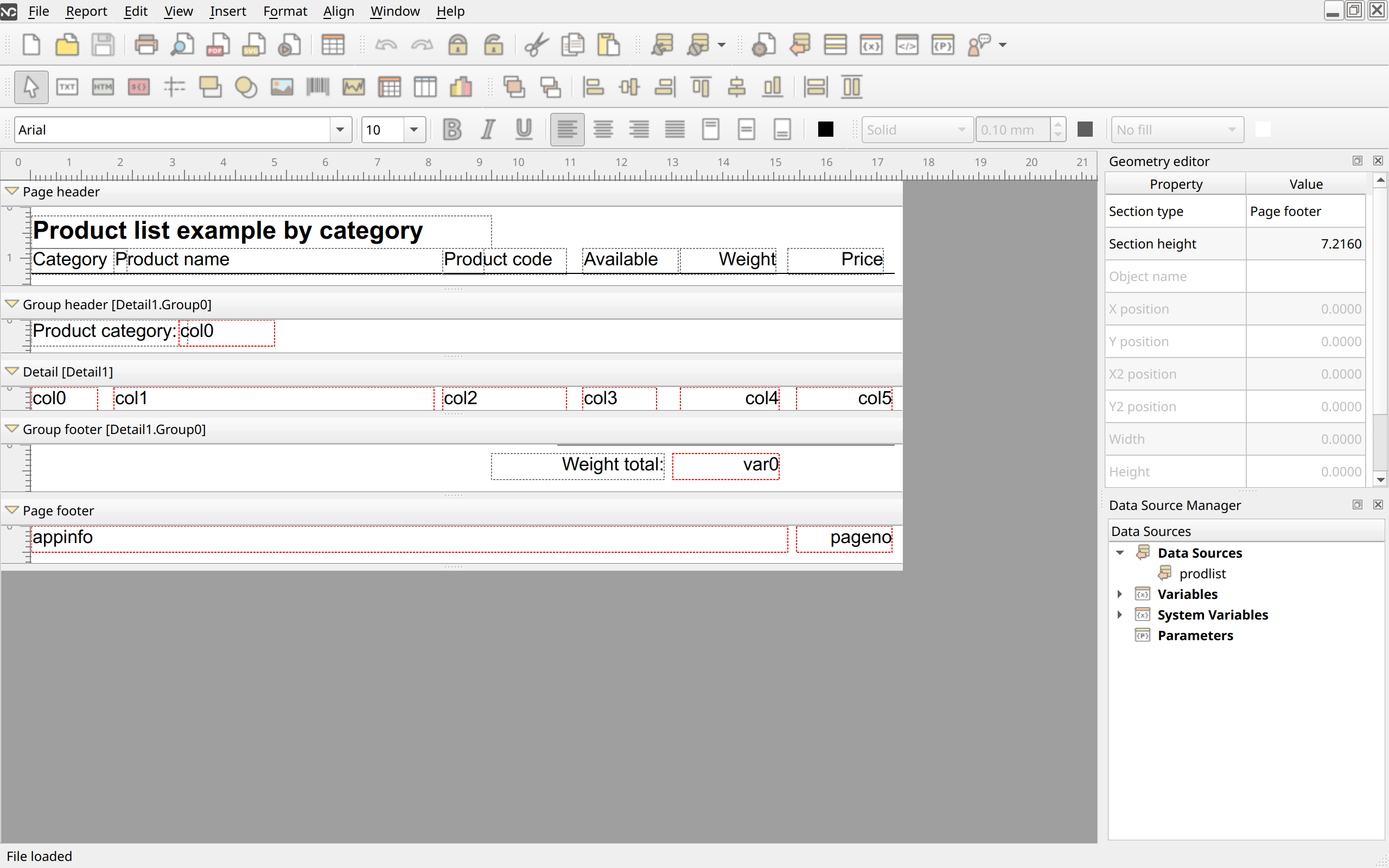Select the barcode tool

click(317, 87)
